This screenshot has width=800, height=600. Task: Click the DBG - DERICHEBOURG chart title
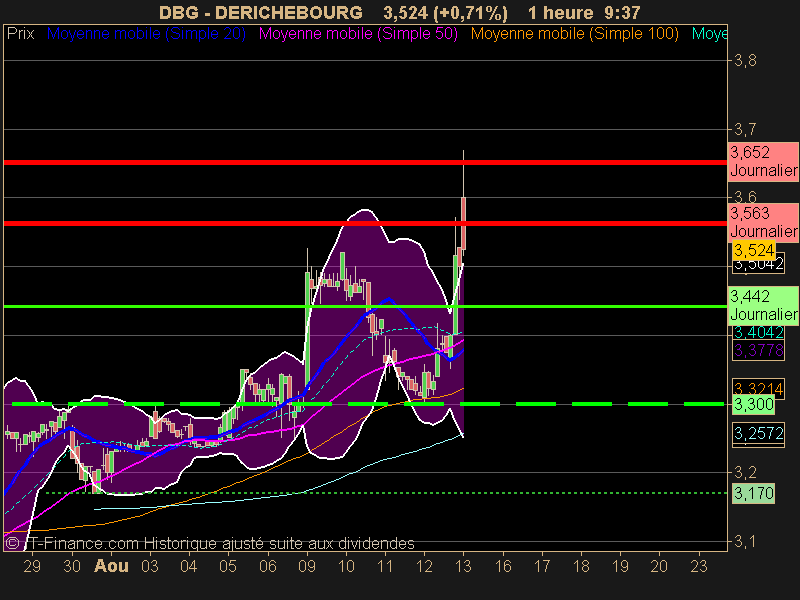261,12
